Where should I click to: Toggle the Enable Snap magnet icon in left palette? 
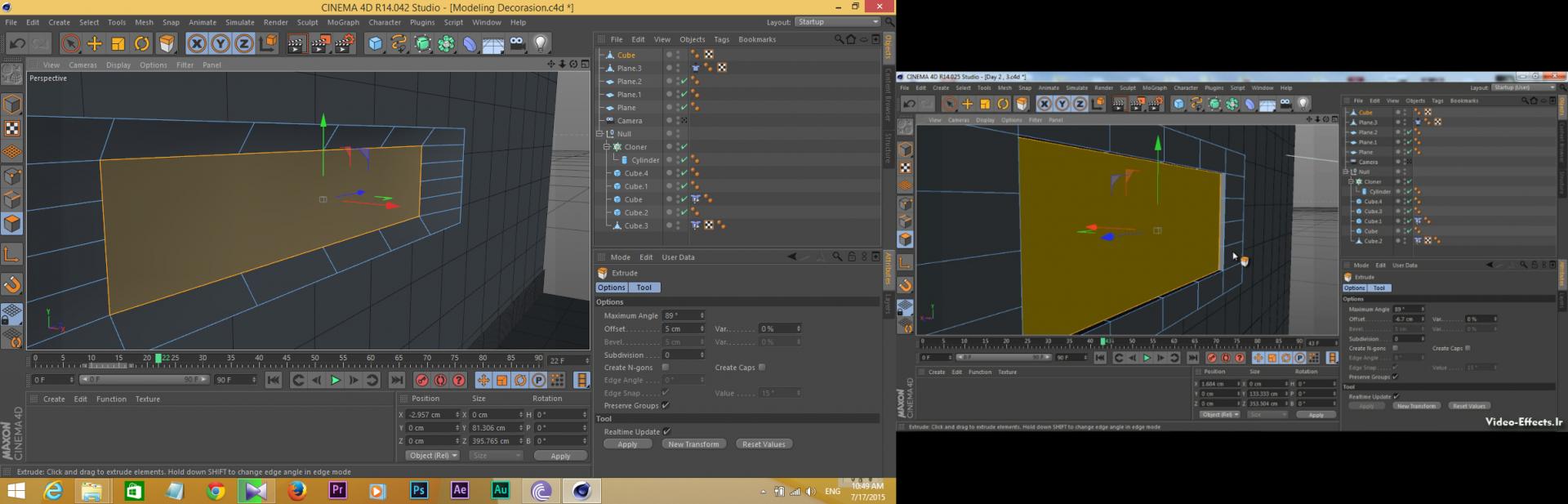pos(12,284)
